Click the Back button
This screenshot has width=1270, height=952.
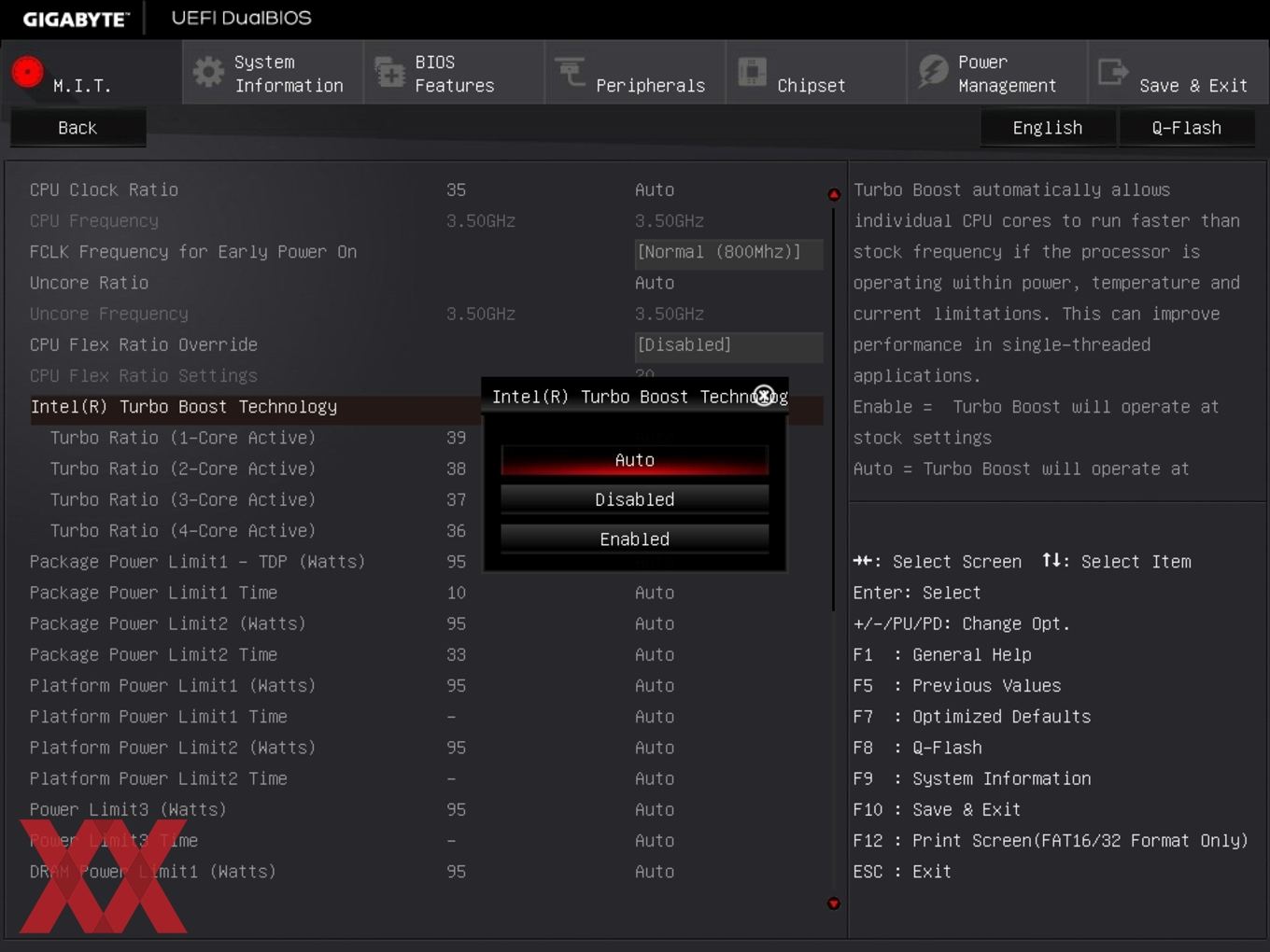point(78,128)
